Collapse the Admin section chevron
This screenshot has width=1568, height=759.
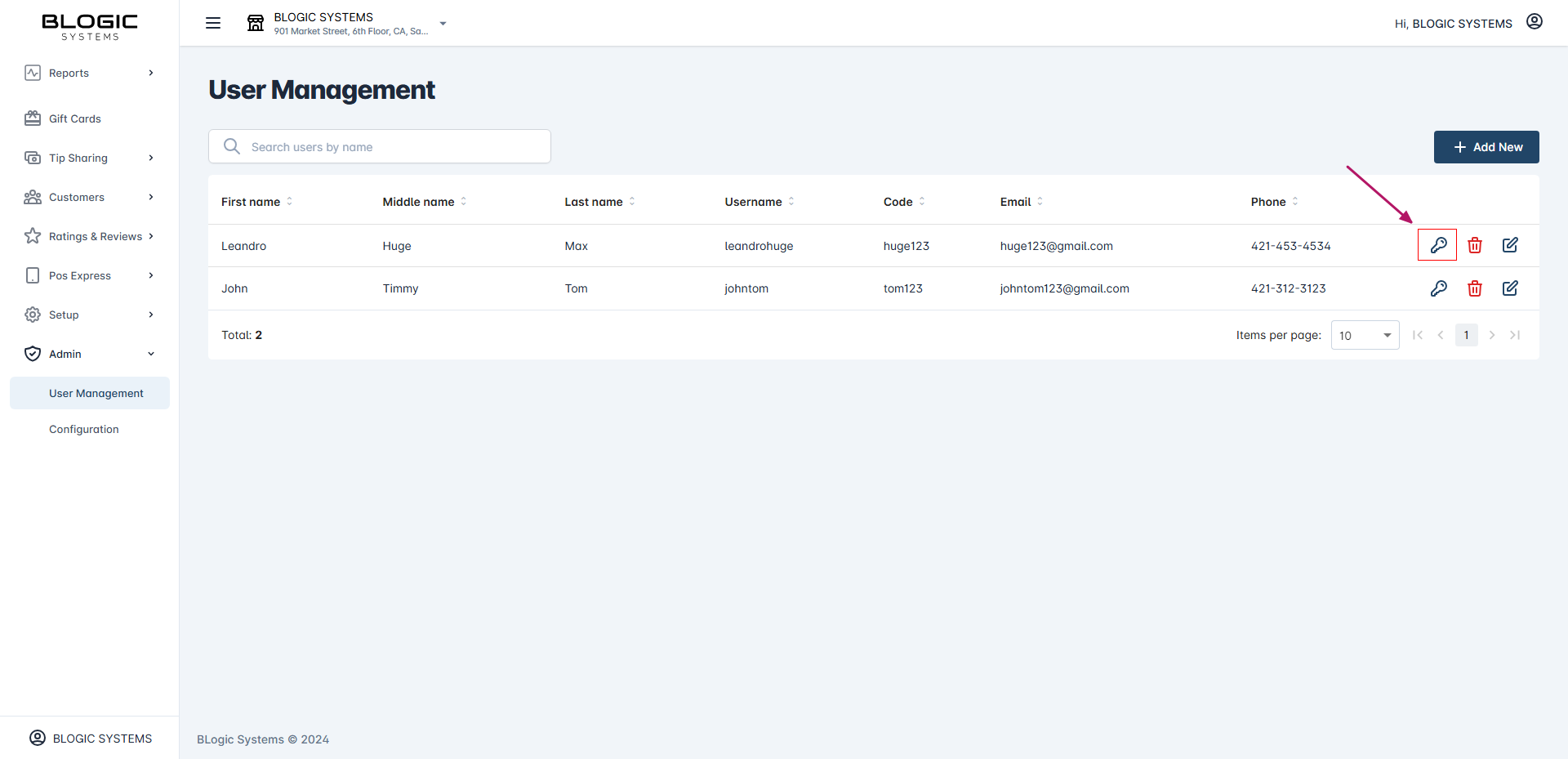coord(151,354)
